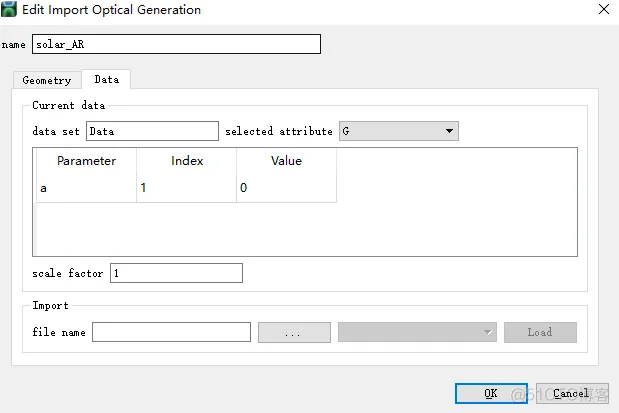
Task: Click the file name input field
Action: (171, 332)
